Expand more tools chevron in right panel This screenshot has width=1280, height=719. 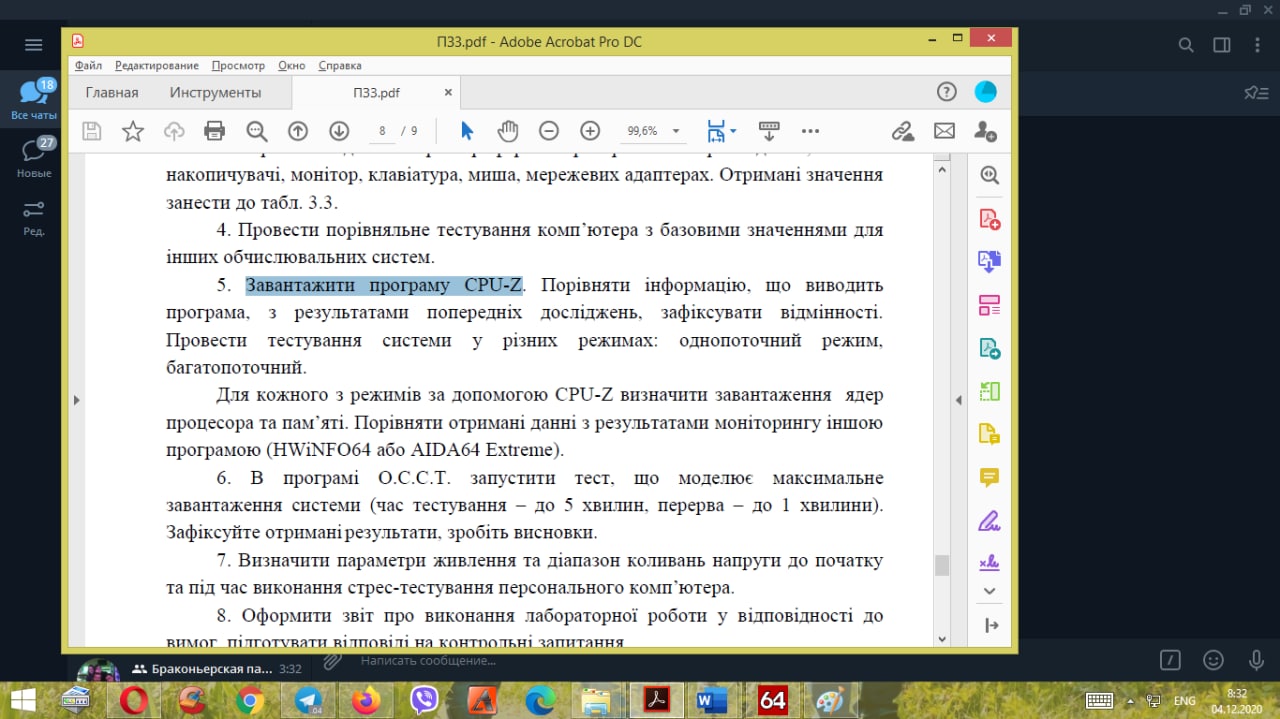tap(990, 591)
